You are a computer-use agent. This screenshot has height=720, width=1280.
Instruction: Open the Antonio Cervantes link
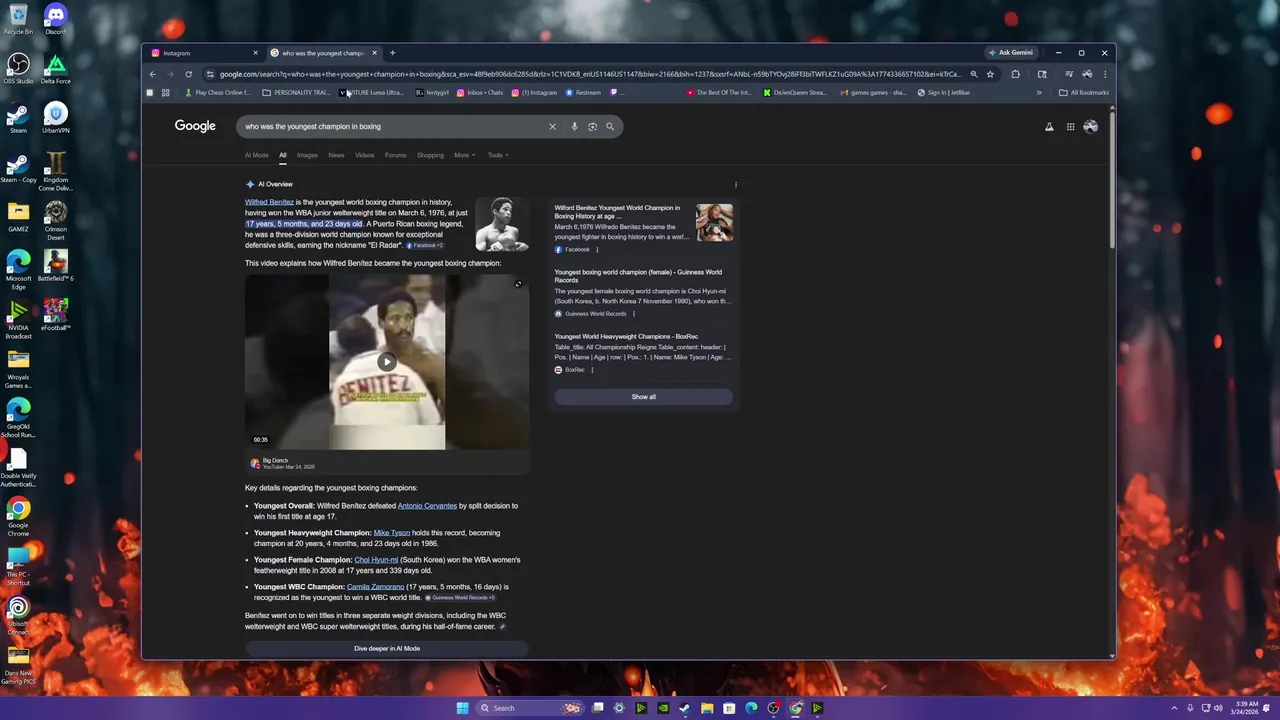coord(427,506)
